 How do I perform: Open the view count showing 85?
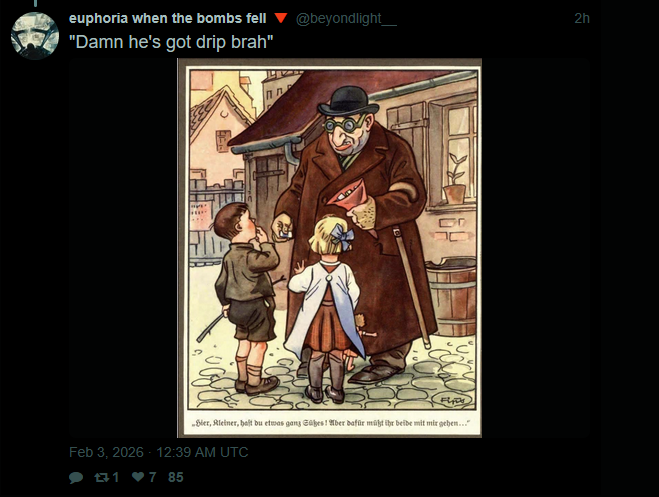[x=176, y=477]
